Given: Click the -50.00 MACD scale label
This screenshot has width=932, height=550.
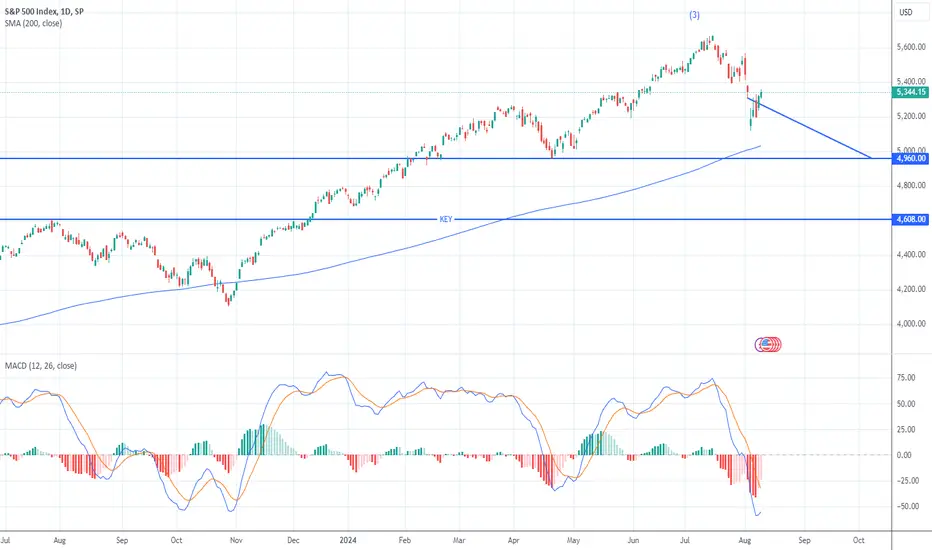Looking at the screenshot, I should pyautogui.click(x=907, y=507).
